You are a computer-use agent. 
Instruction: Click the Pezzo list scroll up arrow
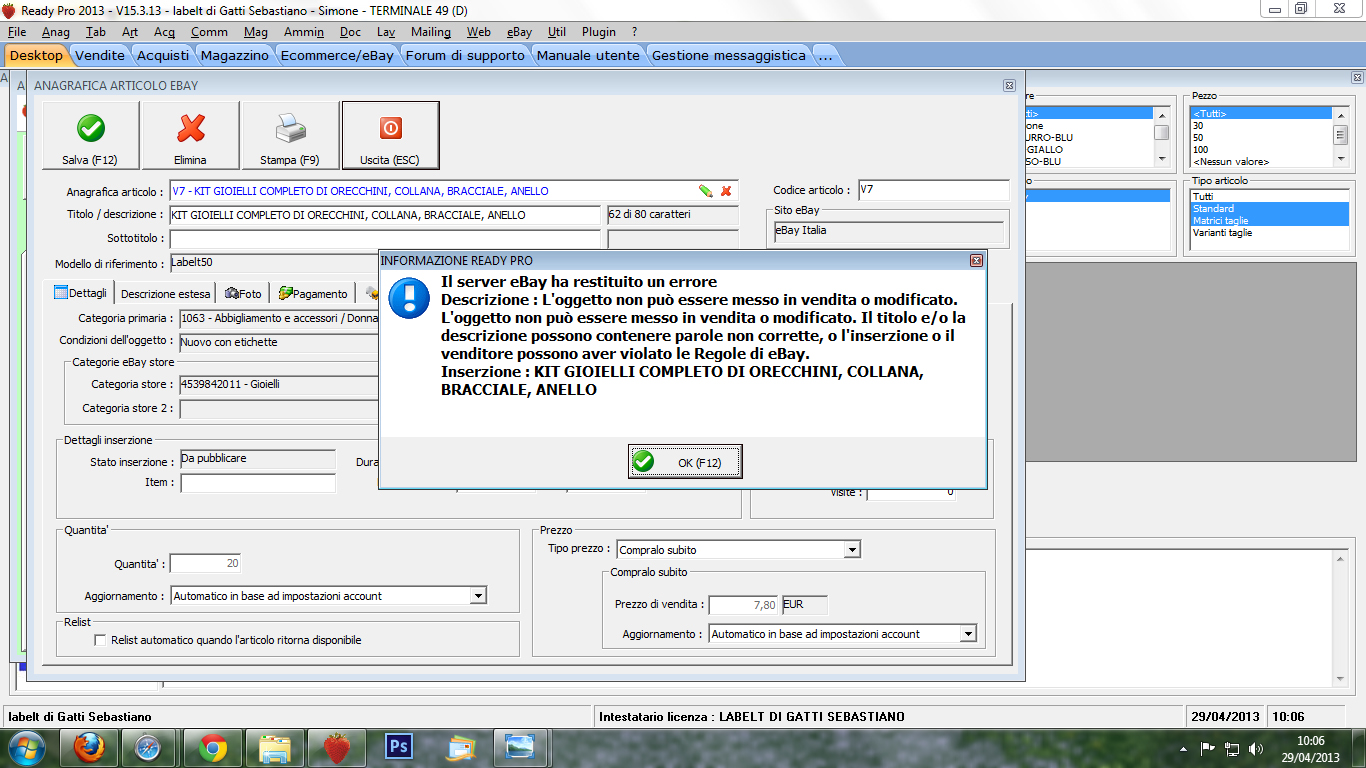[1342, 114]
